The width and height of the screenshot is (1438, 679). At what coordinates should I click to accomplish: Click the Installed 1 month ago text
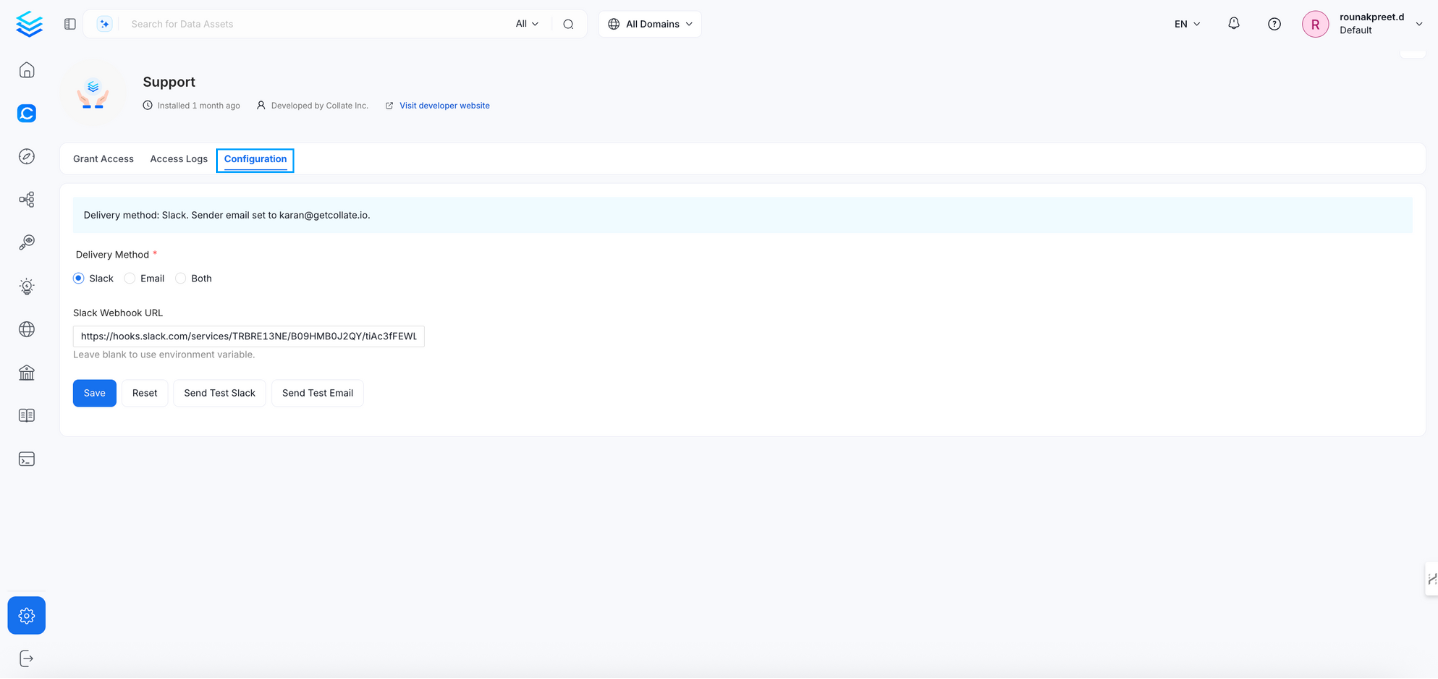point(198,106)
